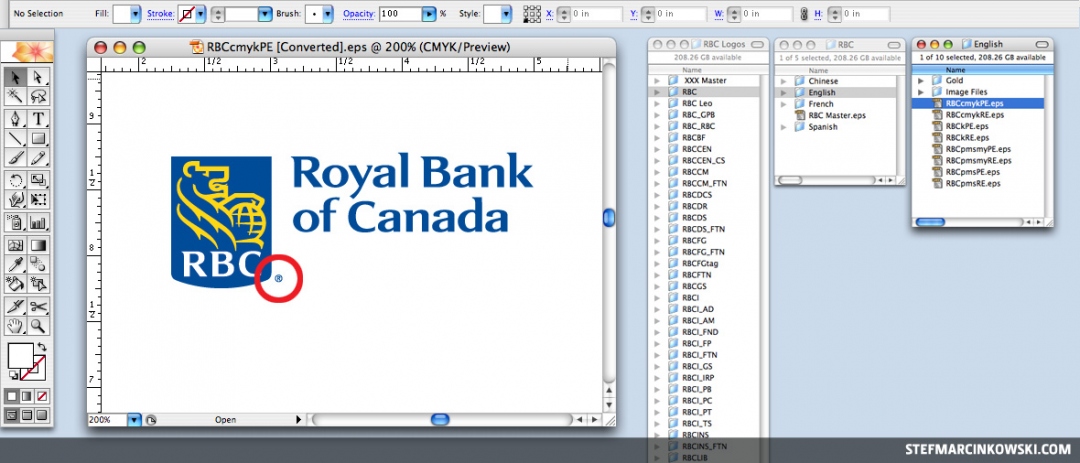Click the reference point locator grid
The height and width of the screenshot is (463, 1080).
pyautogui.click(x=532, y=14)
